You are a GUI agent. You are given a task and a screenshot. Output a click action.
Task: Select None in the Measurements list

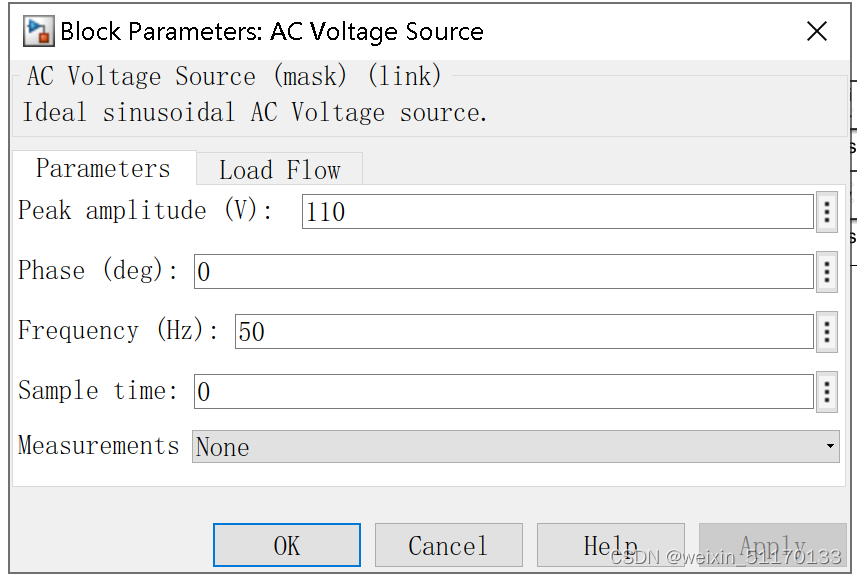(223, 447)
